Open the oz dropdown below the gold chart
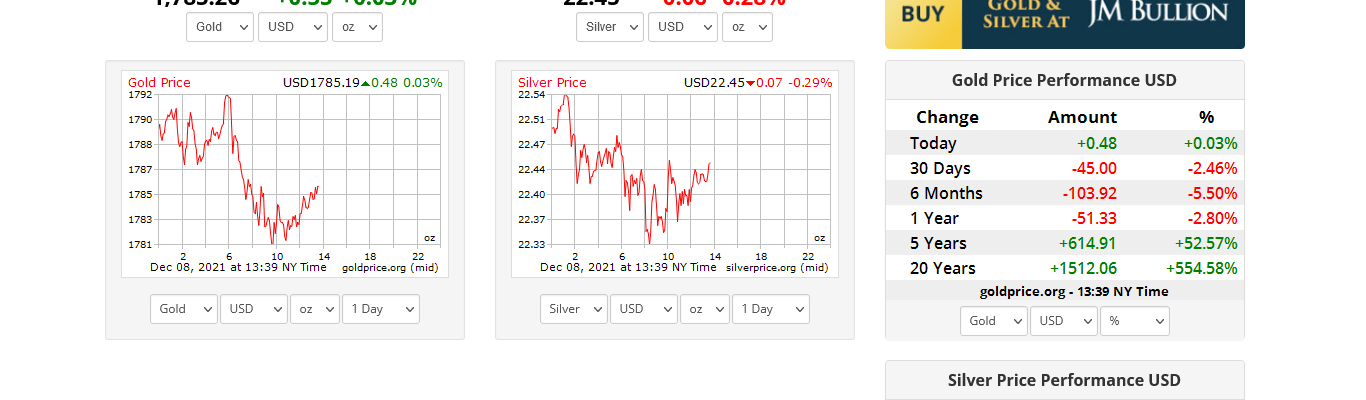Screen dimensions: 1366x400 (315, 309)
